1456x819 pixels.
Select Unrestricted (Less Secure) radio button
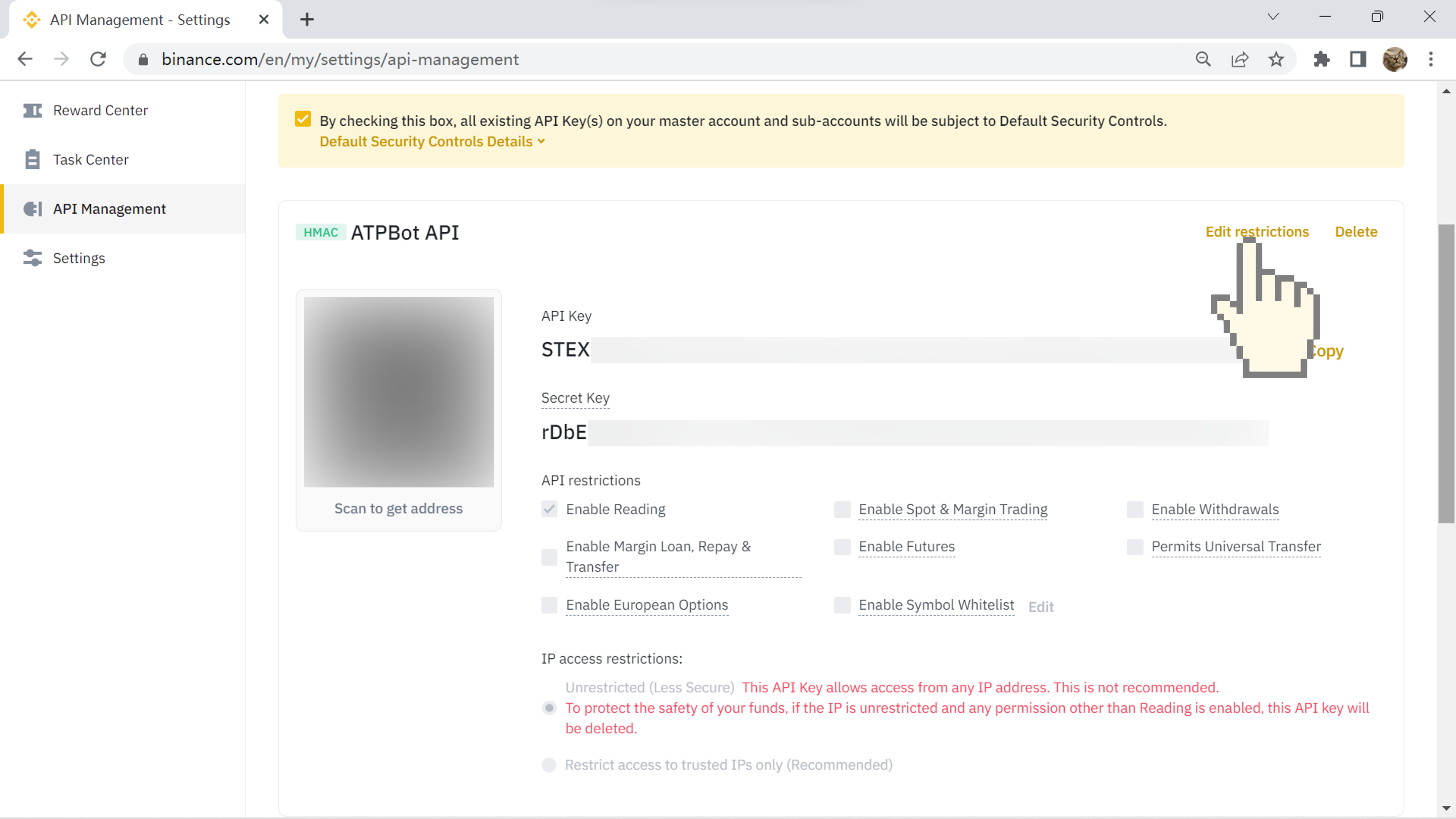point(549,708)
